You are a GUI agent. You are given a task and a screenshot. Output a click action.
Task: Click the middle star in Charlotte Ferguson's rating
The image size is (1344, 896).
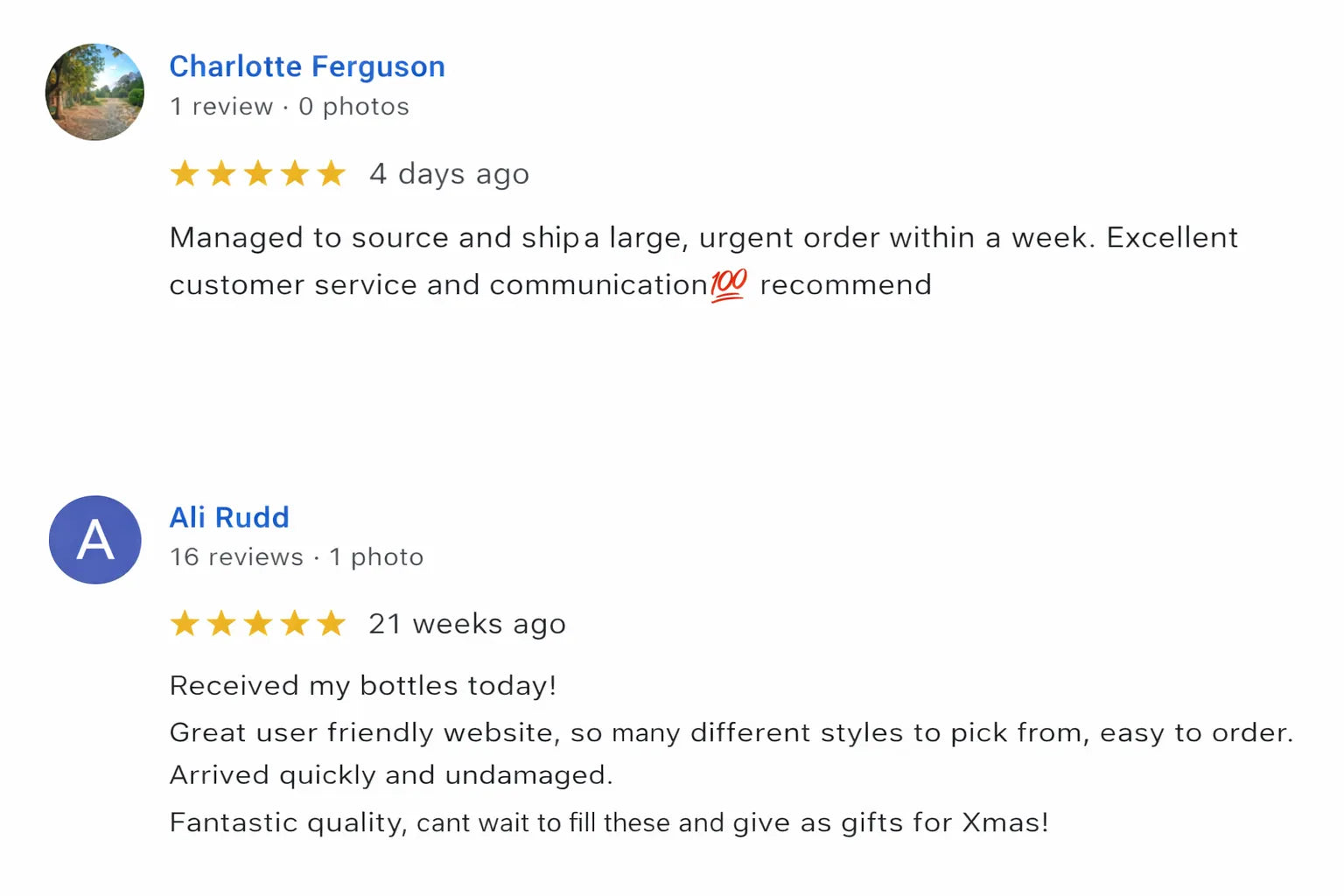[258, 173]
